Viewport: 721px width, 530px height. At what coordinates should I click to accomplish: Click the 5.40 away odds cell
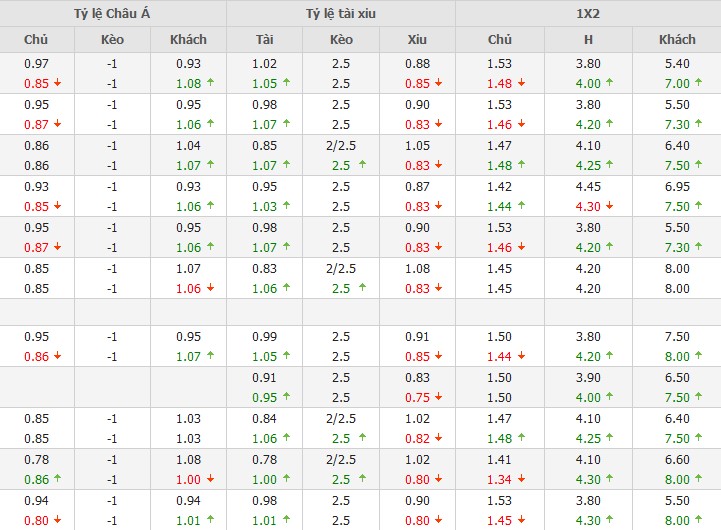click(677, 64)
